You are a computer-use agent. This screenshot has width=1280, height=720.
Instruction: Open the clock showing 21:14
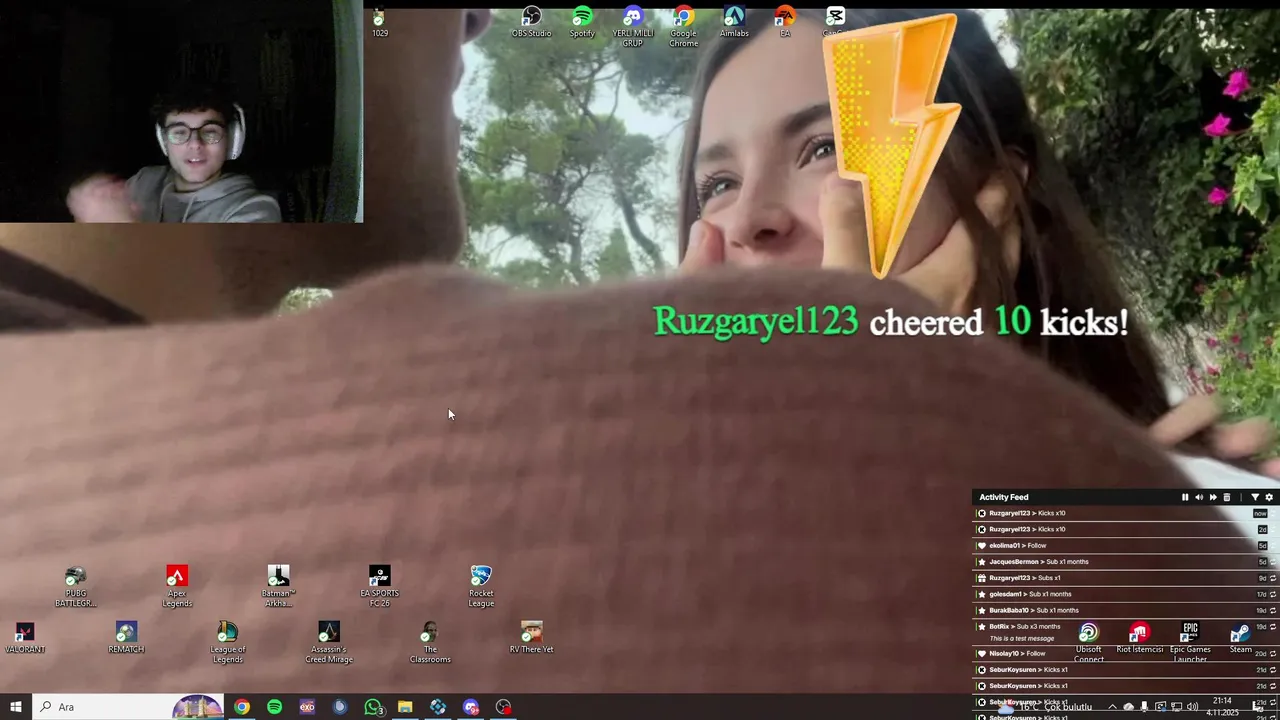[x=1224, y=707]
